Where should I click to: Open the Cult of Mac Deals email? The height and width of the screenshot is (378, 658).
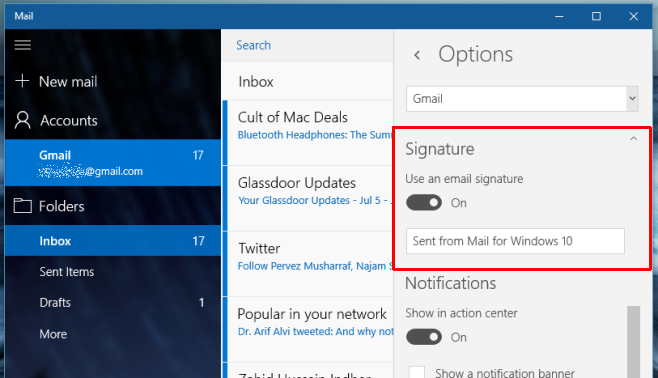pyautogui.click(x=308, y=133)
